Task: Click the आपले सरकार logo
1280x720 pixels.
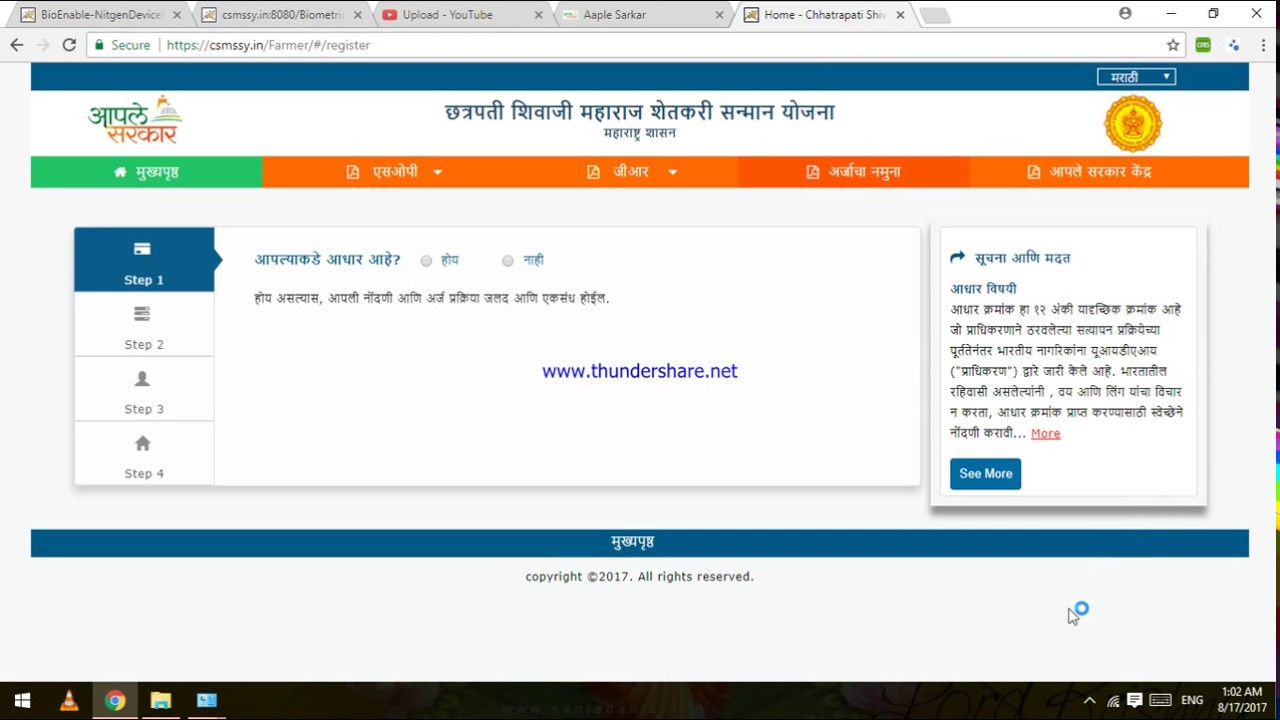Action: click(135, 121)
